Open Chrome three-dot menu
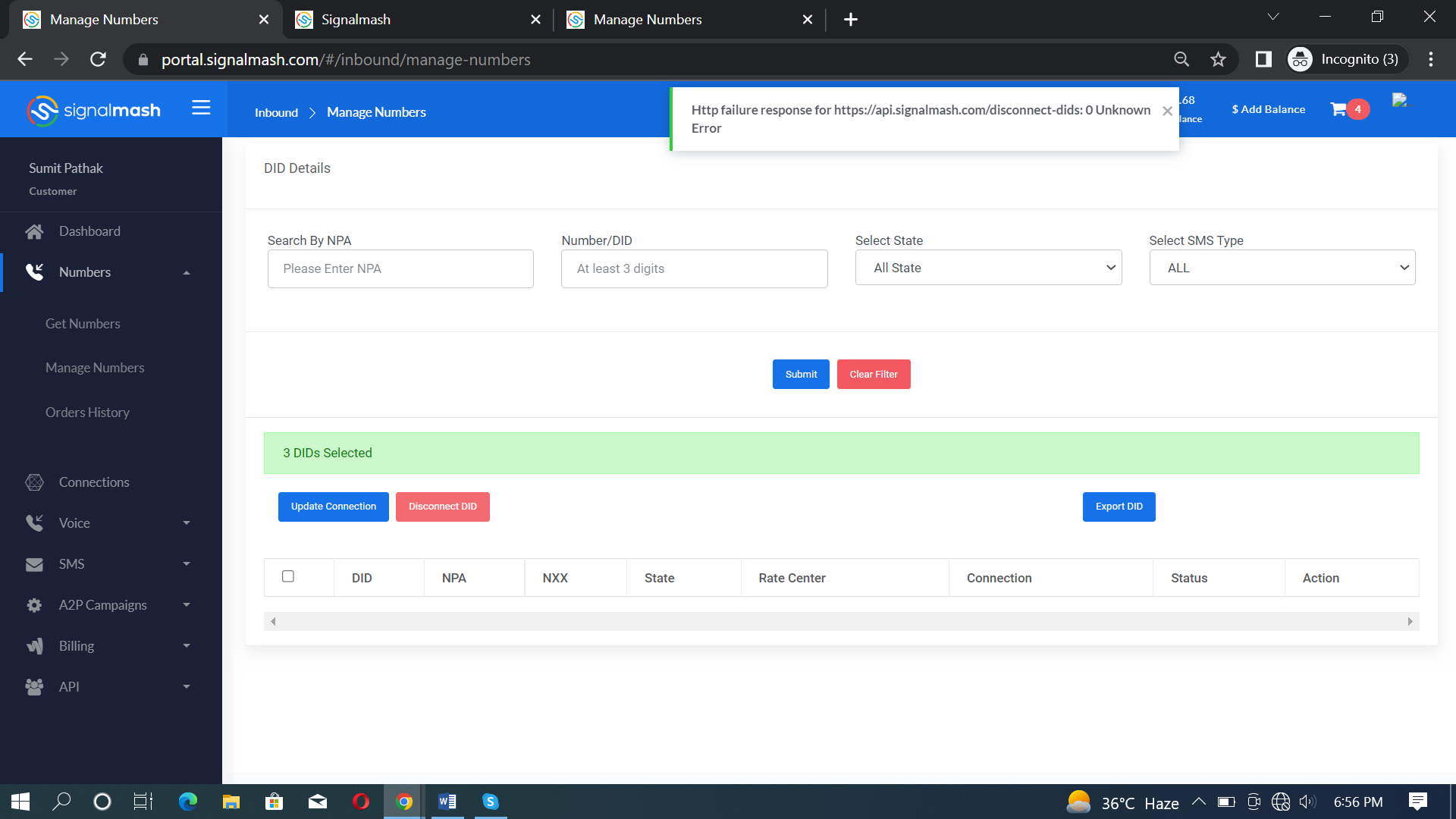 (1431, 59)
